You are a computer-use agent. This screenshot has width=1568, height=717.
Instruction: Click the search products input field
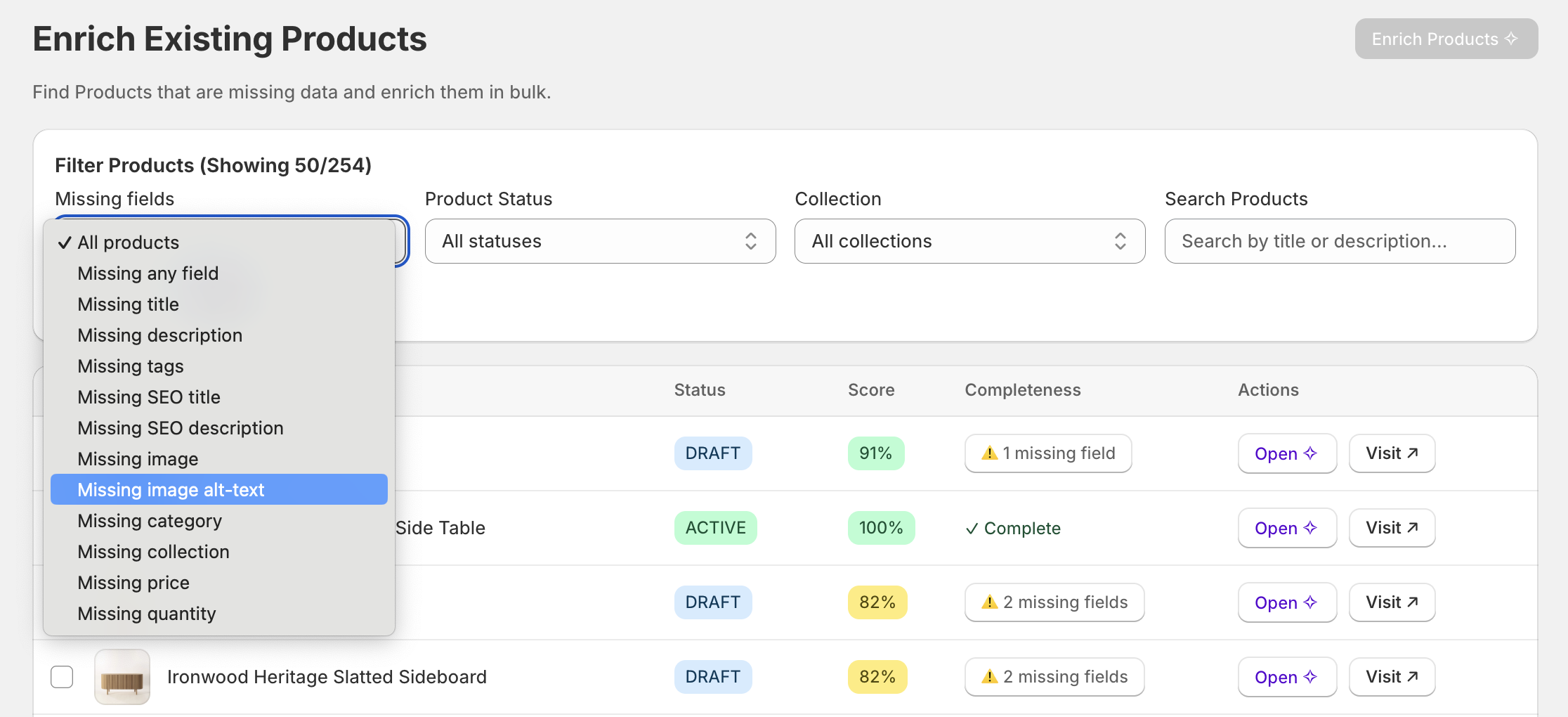[1339, 241]
